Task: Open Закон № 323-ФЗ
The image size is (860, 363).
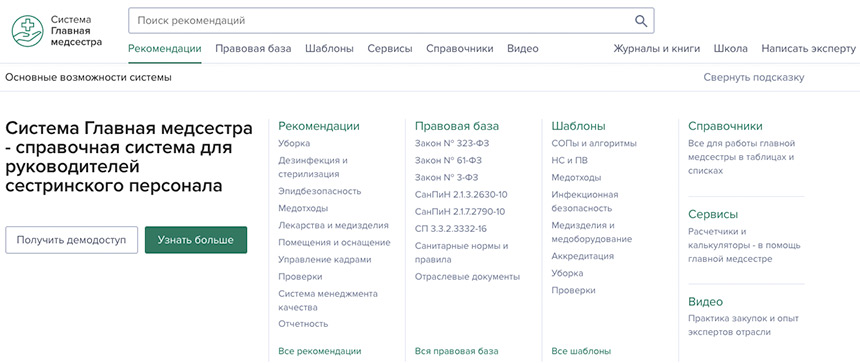Action: (x=452, y=143)
